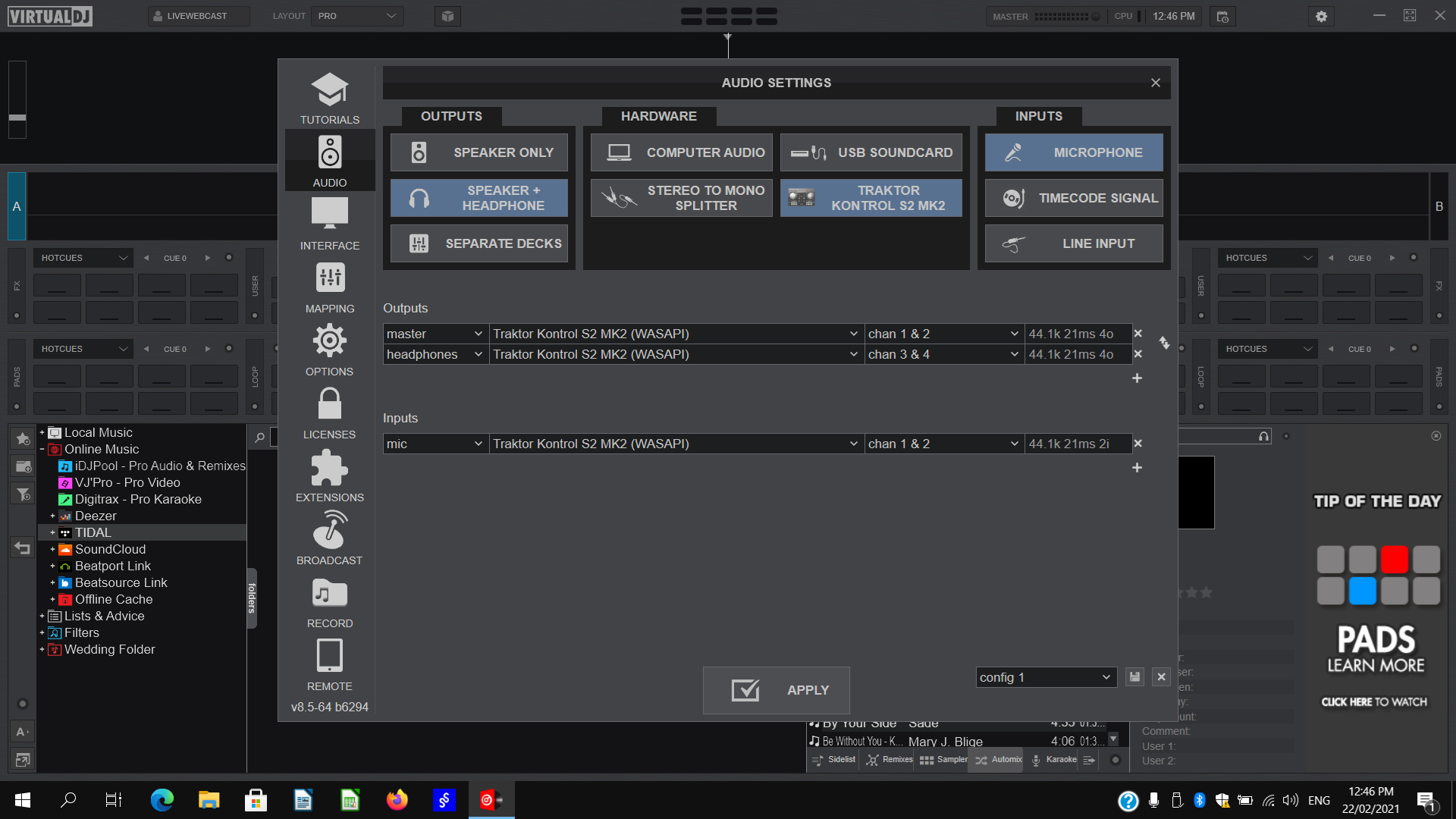Open Sampler panel
Image resolution: width=1456 pixels, height=819 pixels.
pos(943,760)
